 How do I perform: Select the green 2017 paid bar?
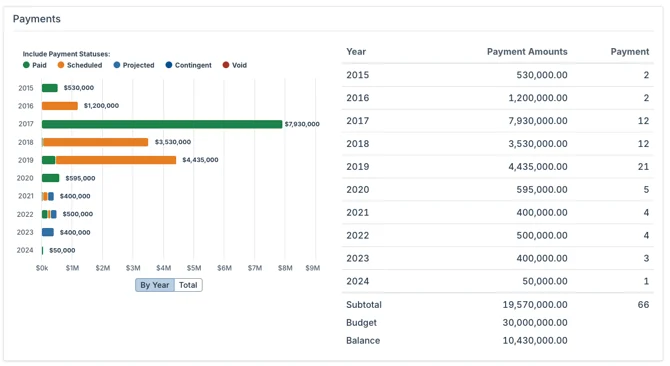pyautogui.click(x=162, y=124)
